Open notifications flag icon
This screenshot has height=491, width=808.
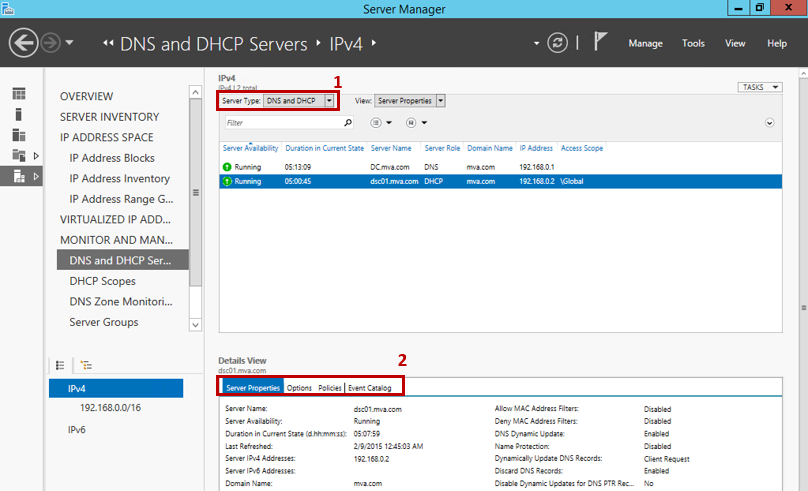click(599, 41)
